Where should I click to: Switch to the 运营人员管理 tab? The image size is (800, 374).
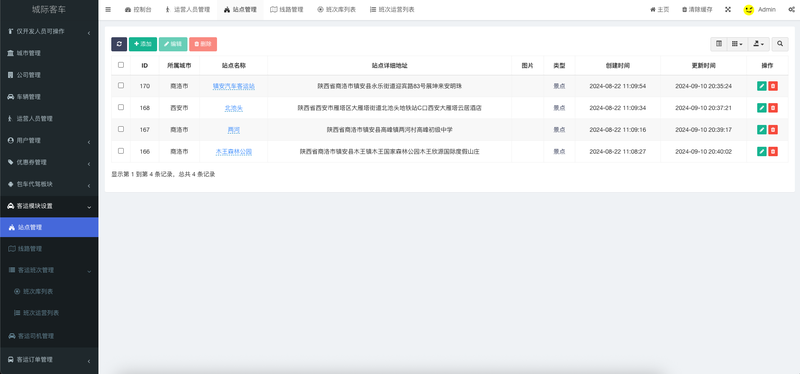point(188,10)
